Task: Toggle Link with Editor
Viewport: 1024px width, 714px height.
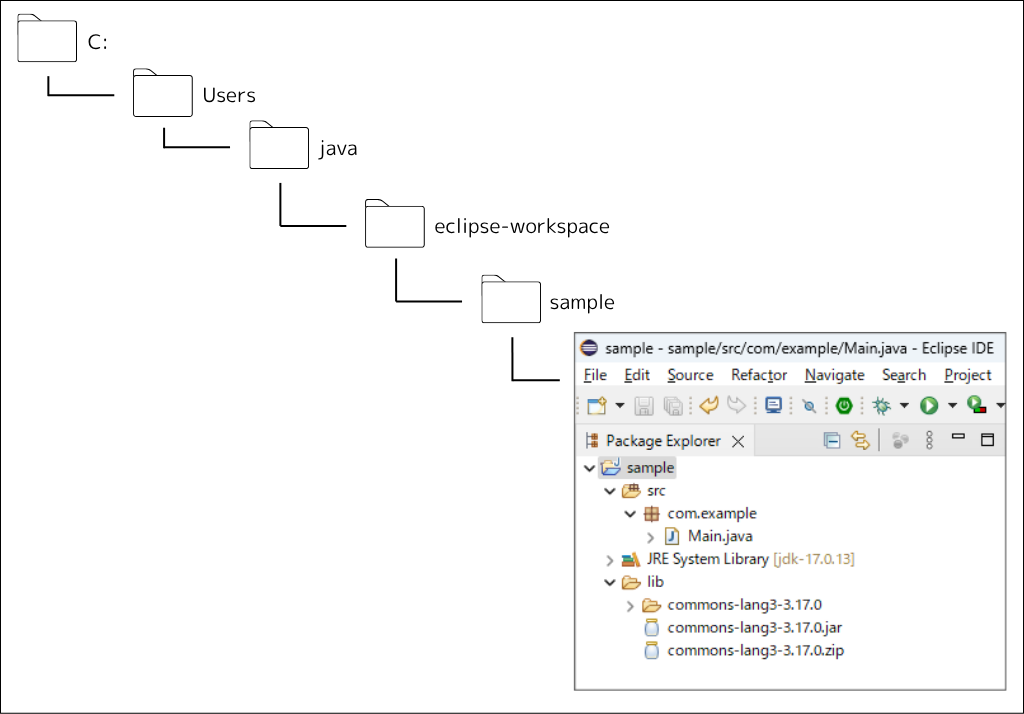Action: click(x=860, y=441)
